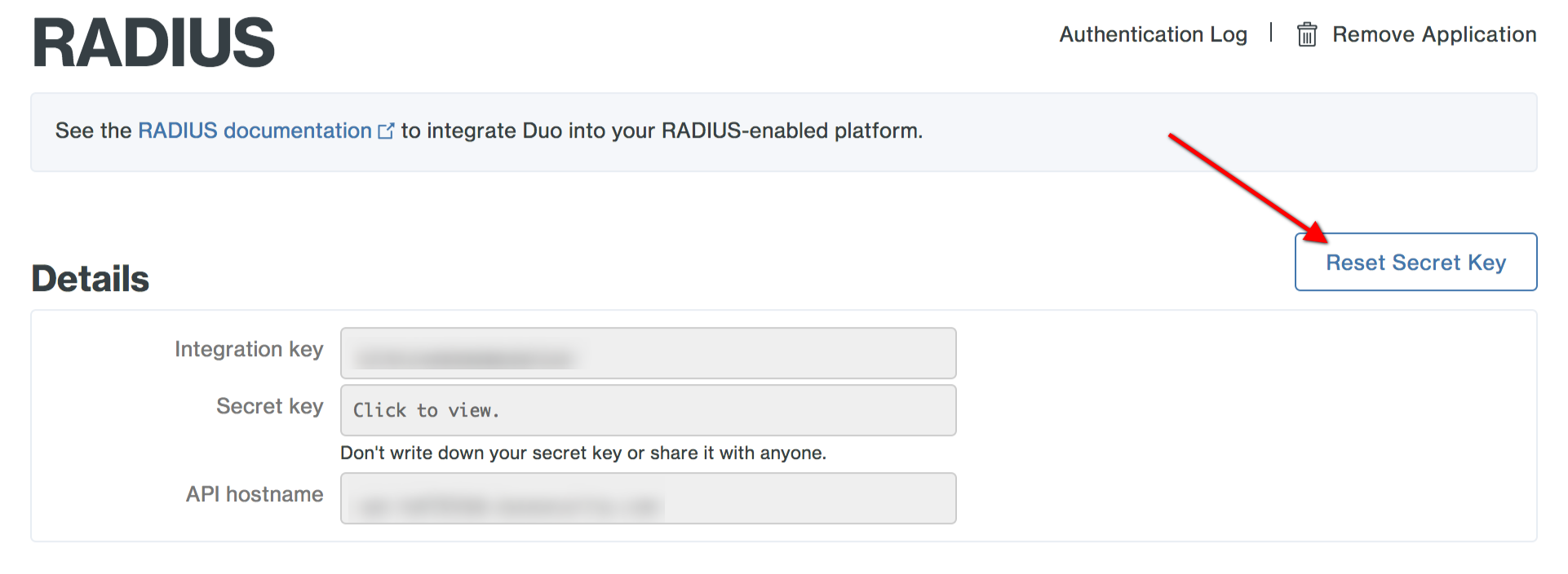Click Remove Application
Viewport: 1568px width, 574px height.
click(1433, 34)
